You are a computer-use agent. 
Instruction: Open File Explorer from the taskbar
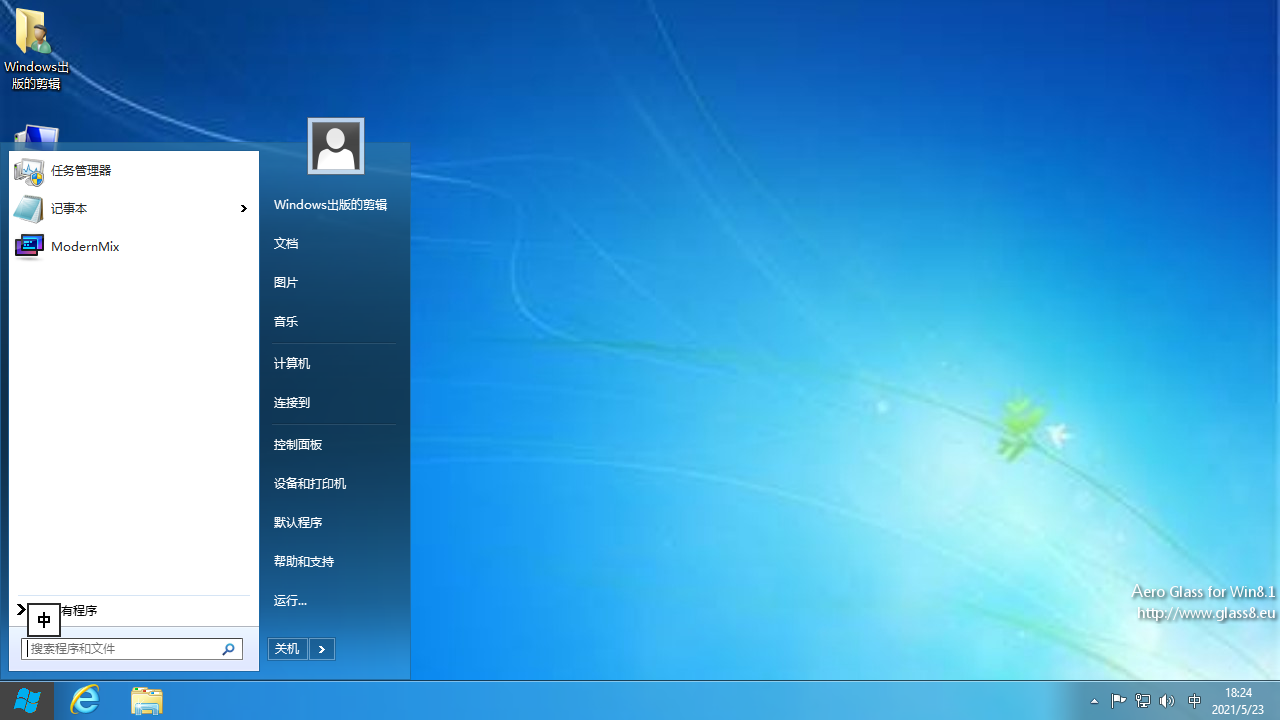coord(147,701)
